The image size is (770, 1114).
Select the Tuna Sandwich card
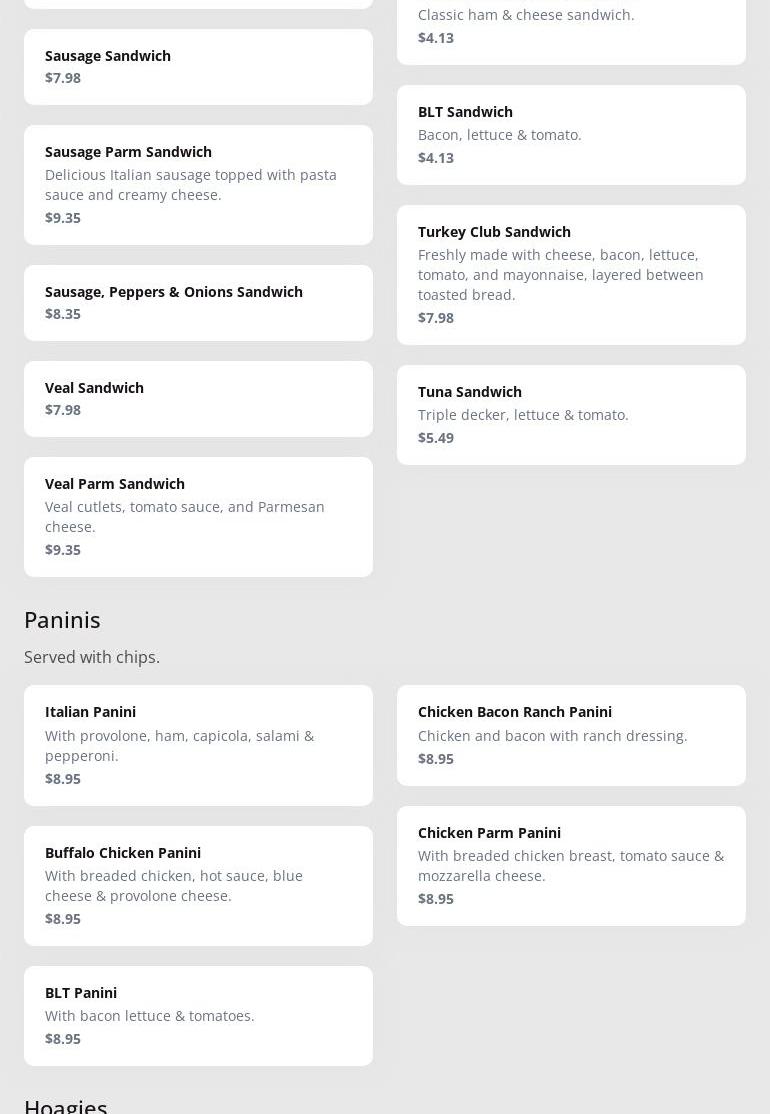click(x=570, y=414)
